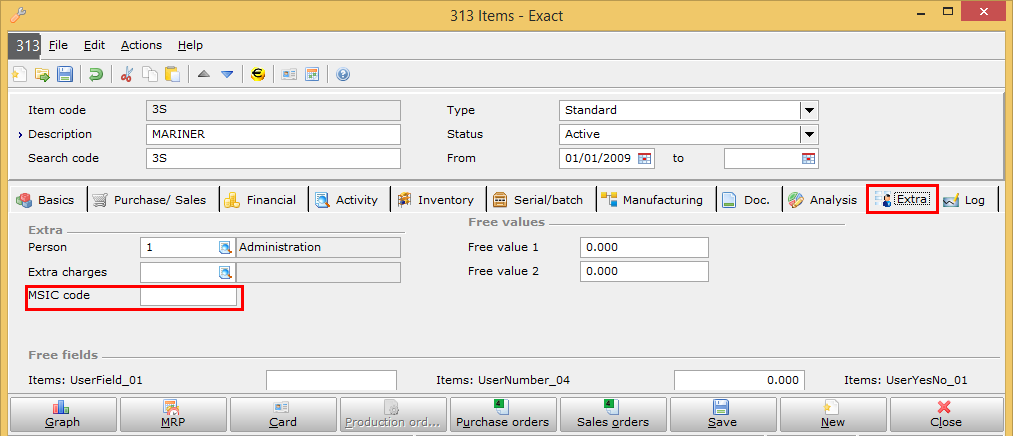Click the Save floppy disk toolbar icon
The height and width of the screenshot is (436, 1013).
tap(65, 74)
